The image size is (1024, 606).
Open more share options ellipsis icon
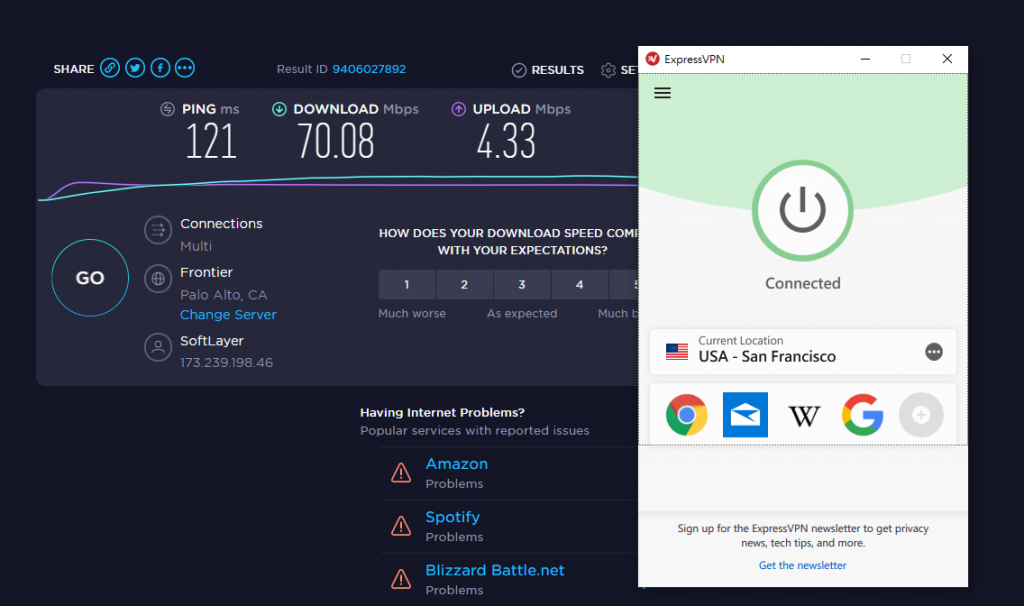click(185, 68)
